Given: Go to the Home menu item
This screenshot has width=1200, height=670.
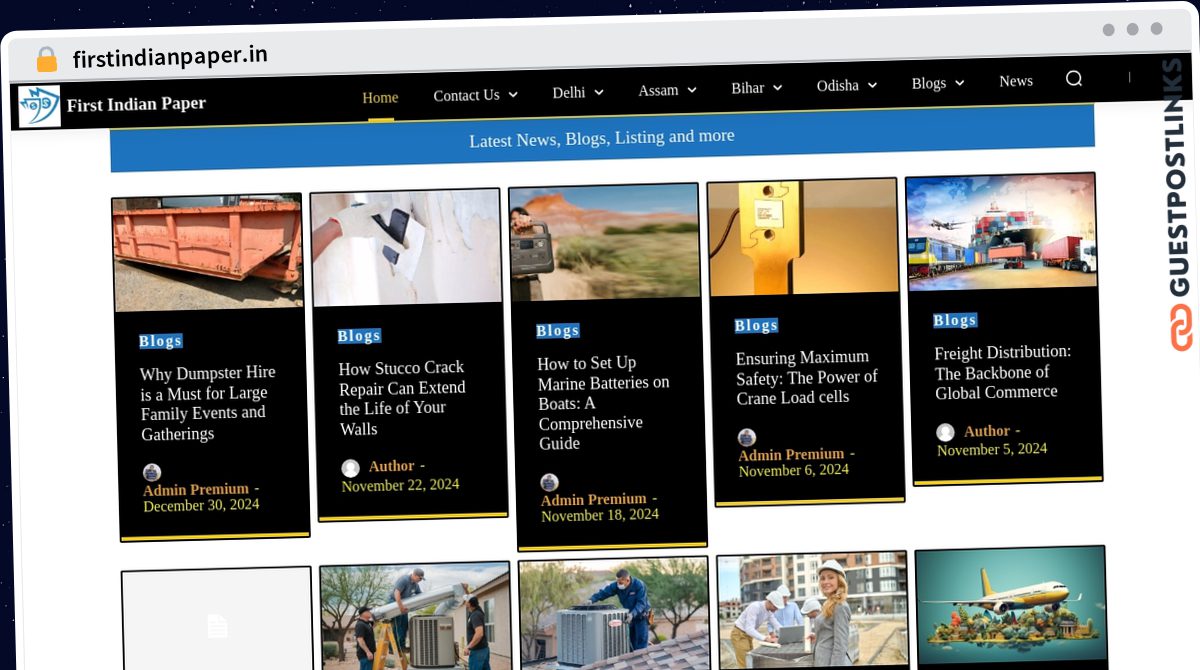Looking at the screenshot, I should [x=380, y=98].
